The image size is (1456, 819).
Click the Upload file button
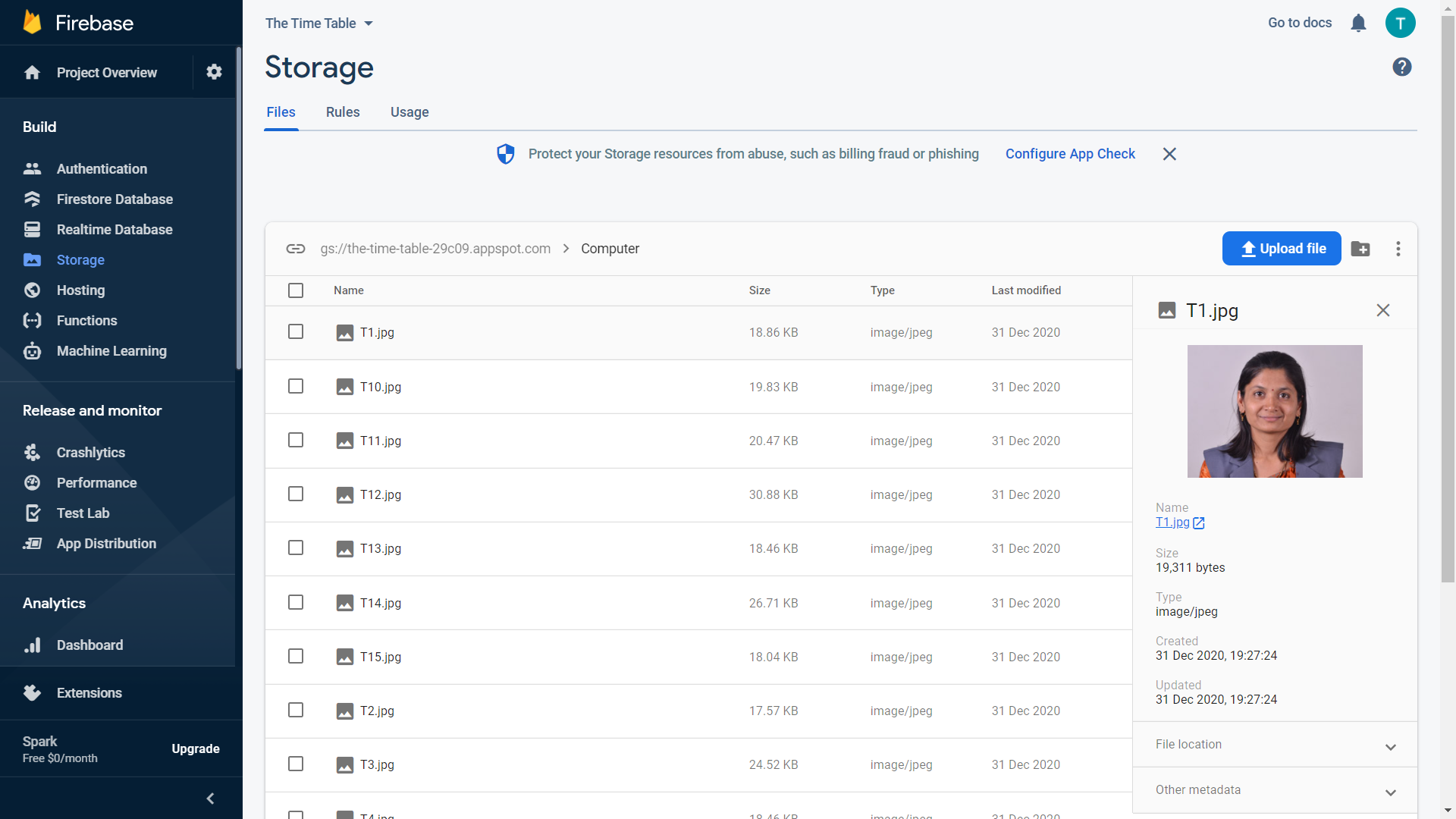[1282, 248]
